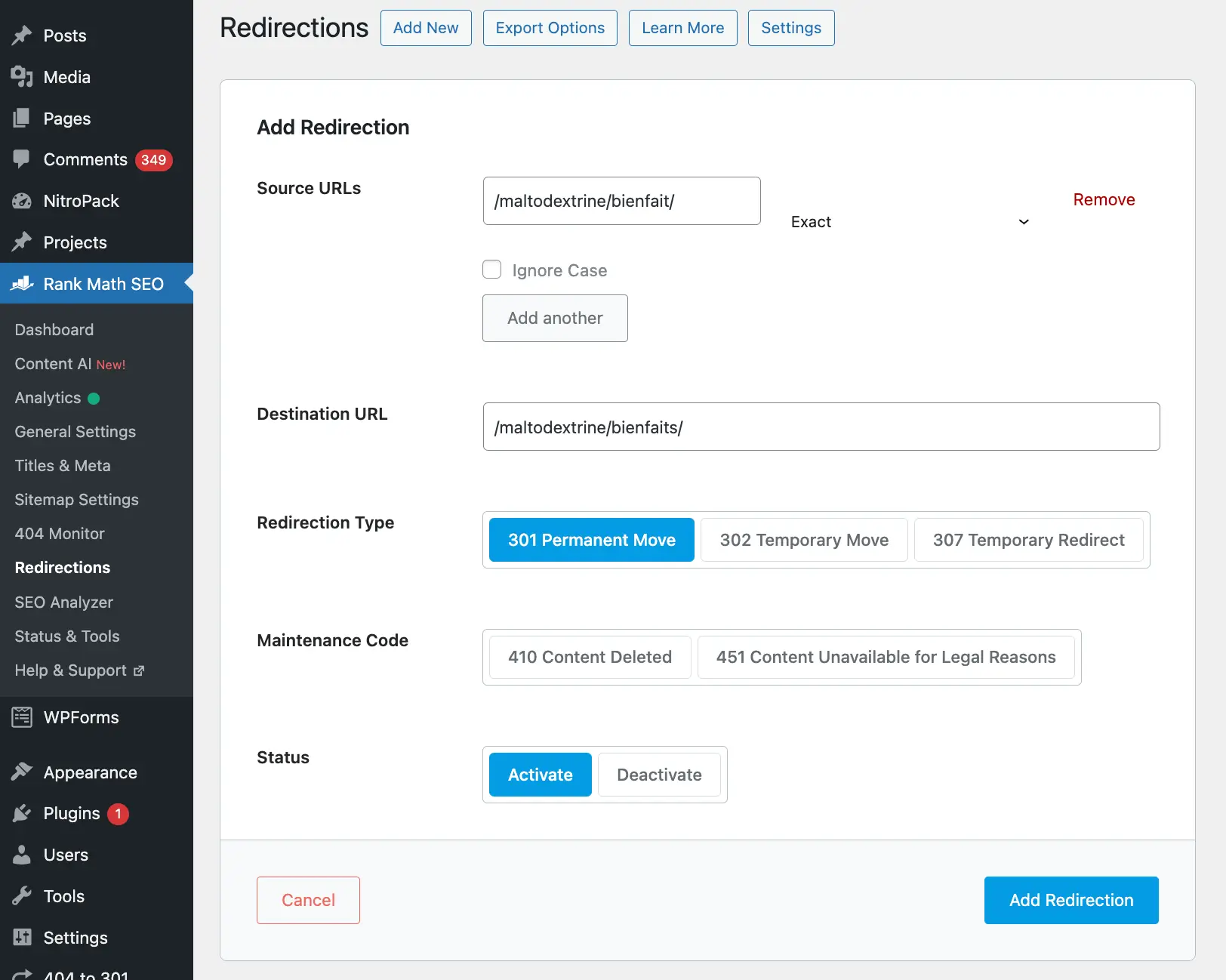Click the Destination URL input field
The height and width of the screenshot is (980, 1226).
click(x=821, y=427)
